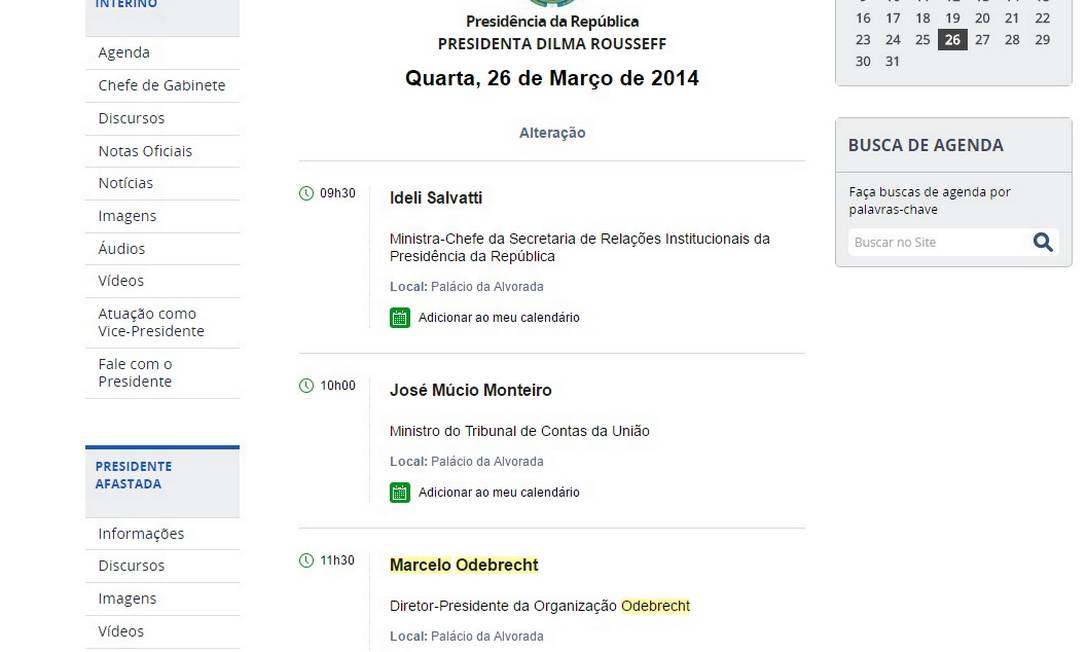The height and width of the screenshot is (652, 1086).
Task: Click clock icon beside 10h00
Action: point(307,385)
